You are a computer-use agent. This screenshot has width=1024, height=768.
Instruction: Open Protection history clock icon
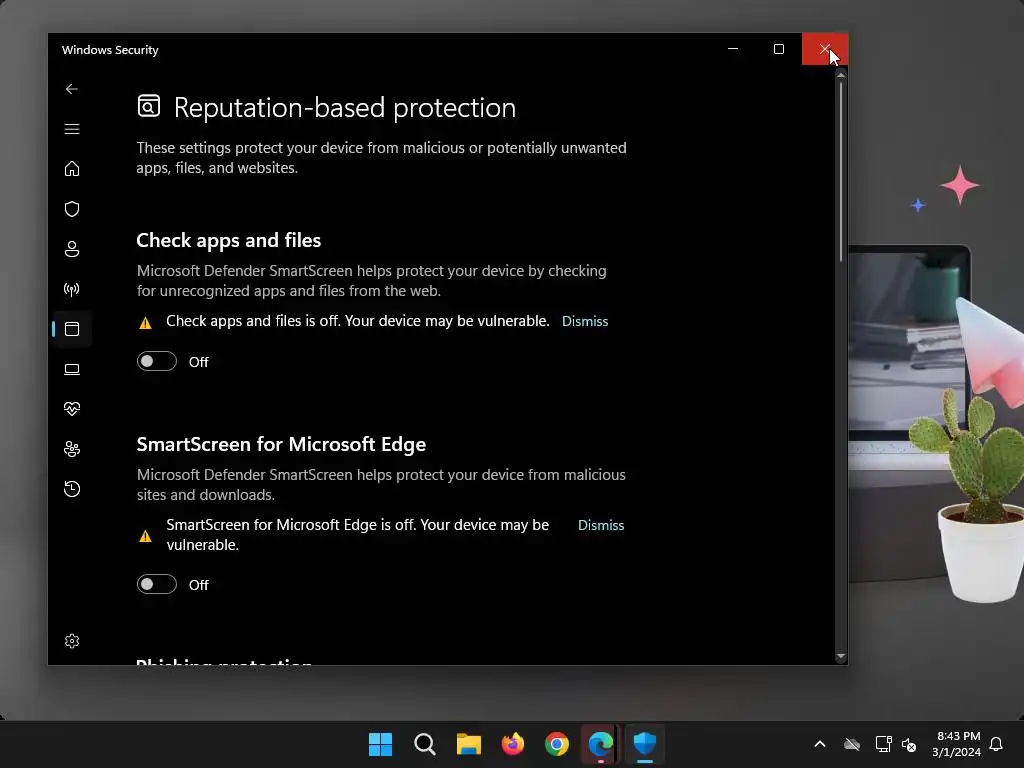click(72, 489)
